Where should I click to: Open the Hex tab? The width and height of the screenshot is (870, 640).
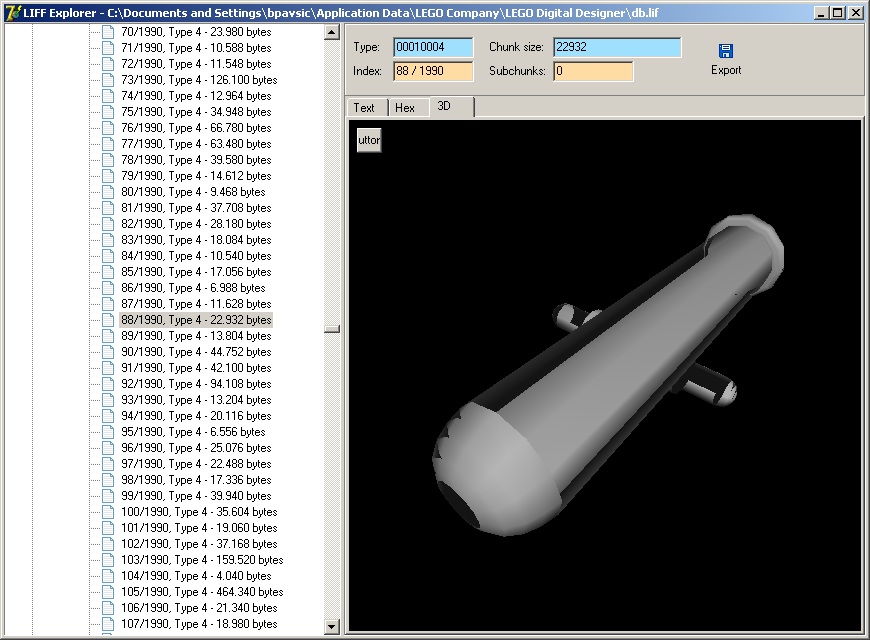405,108
